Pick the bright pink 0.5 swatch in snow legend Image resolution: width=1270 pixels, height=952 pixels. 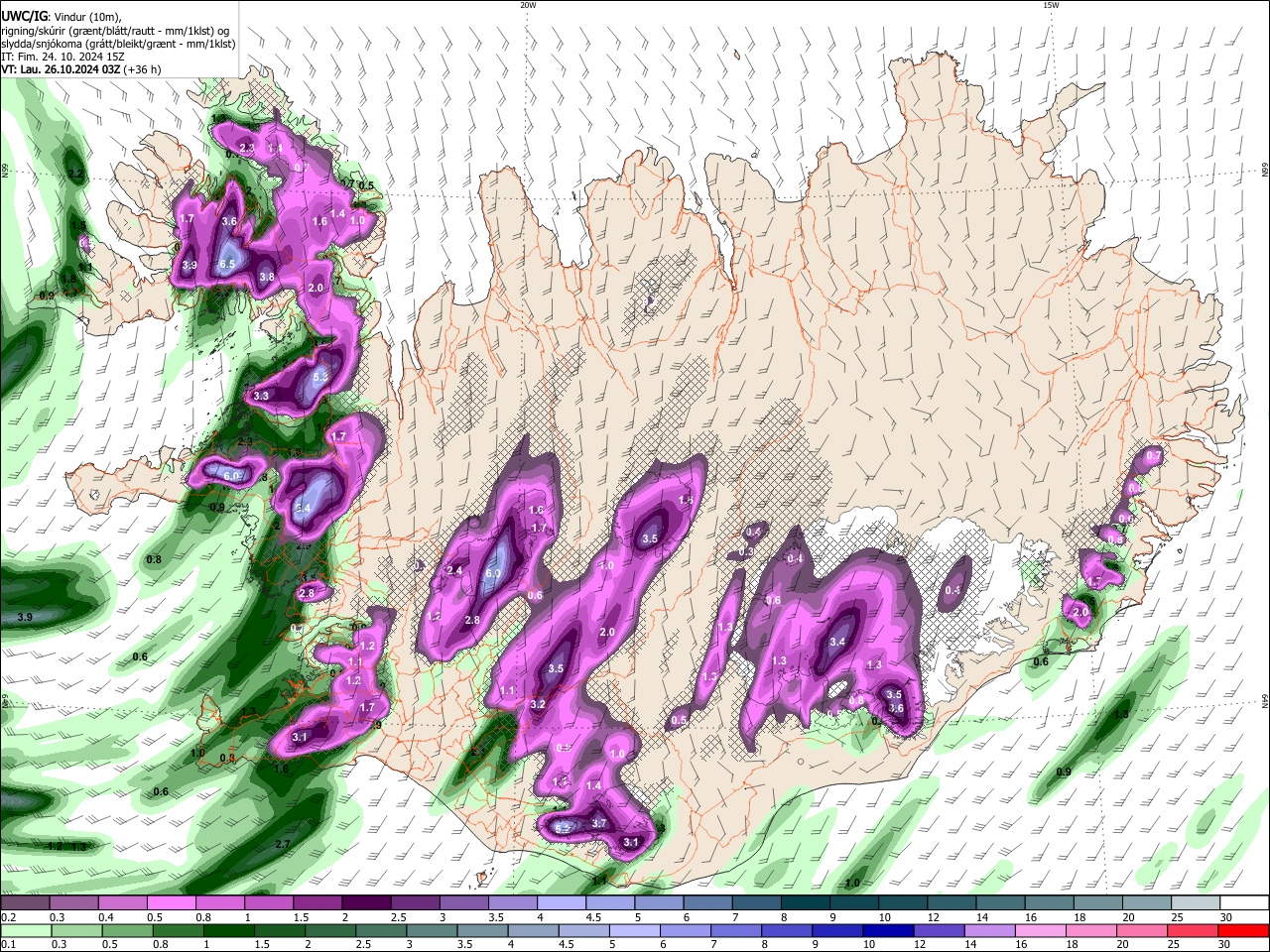172,903
